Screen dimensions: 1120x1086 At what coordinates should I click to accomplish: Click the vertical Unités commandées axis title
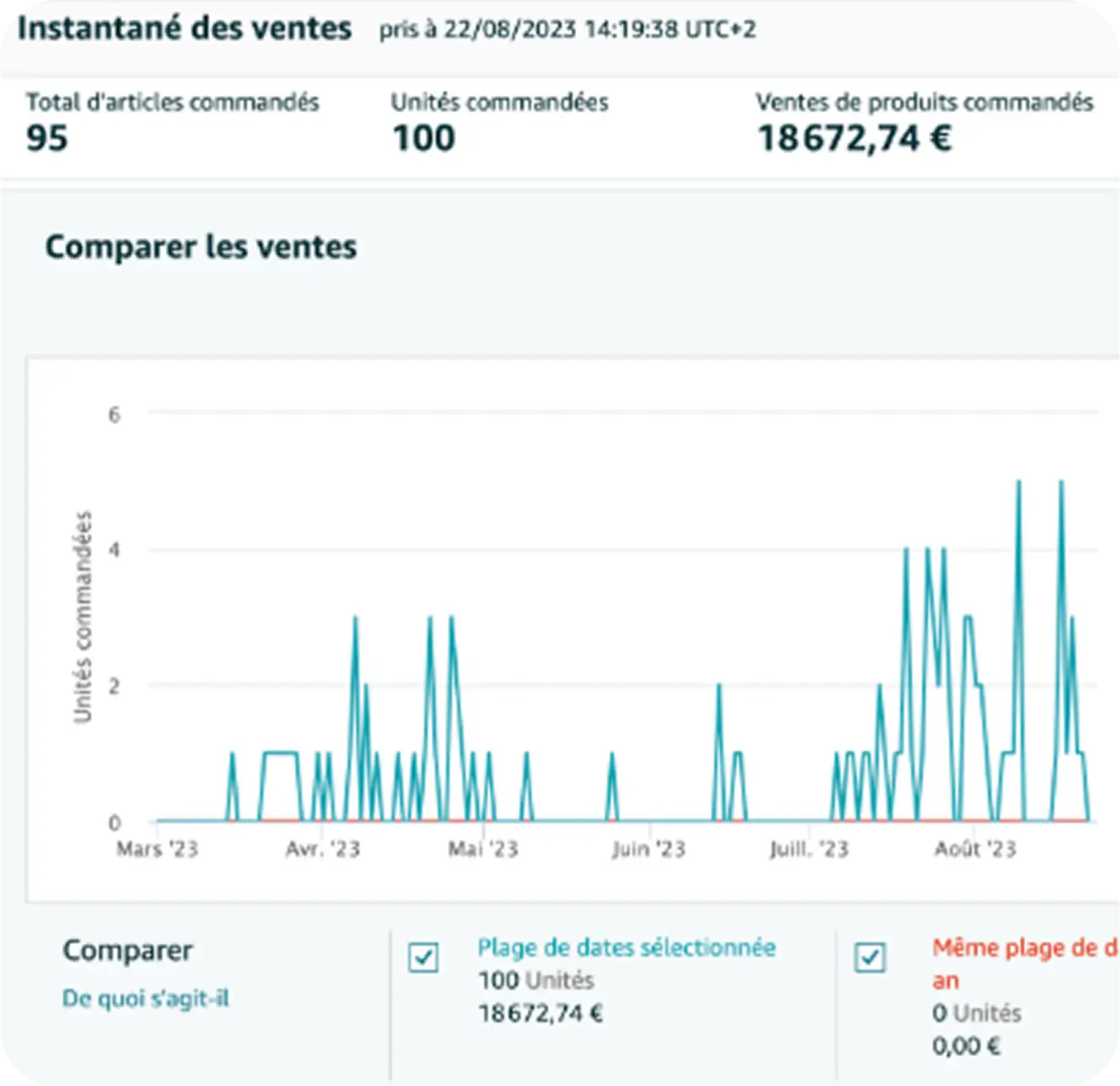(x=82, y=617)
